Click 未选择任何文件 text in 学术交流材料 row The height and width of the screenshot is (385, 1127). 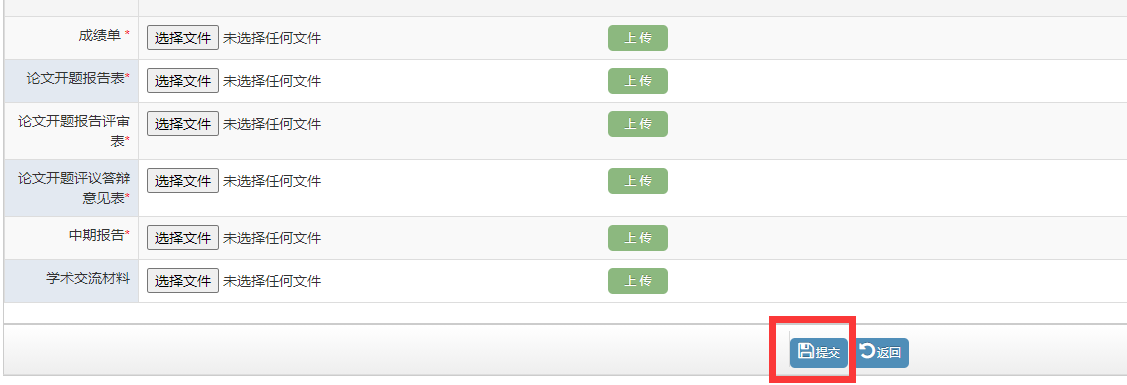(x=272, y=282)
